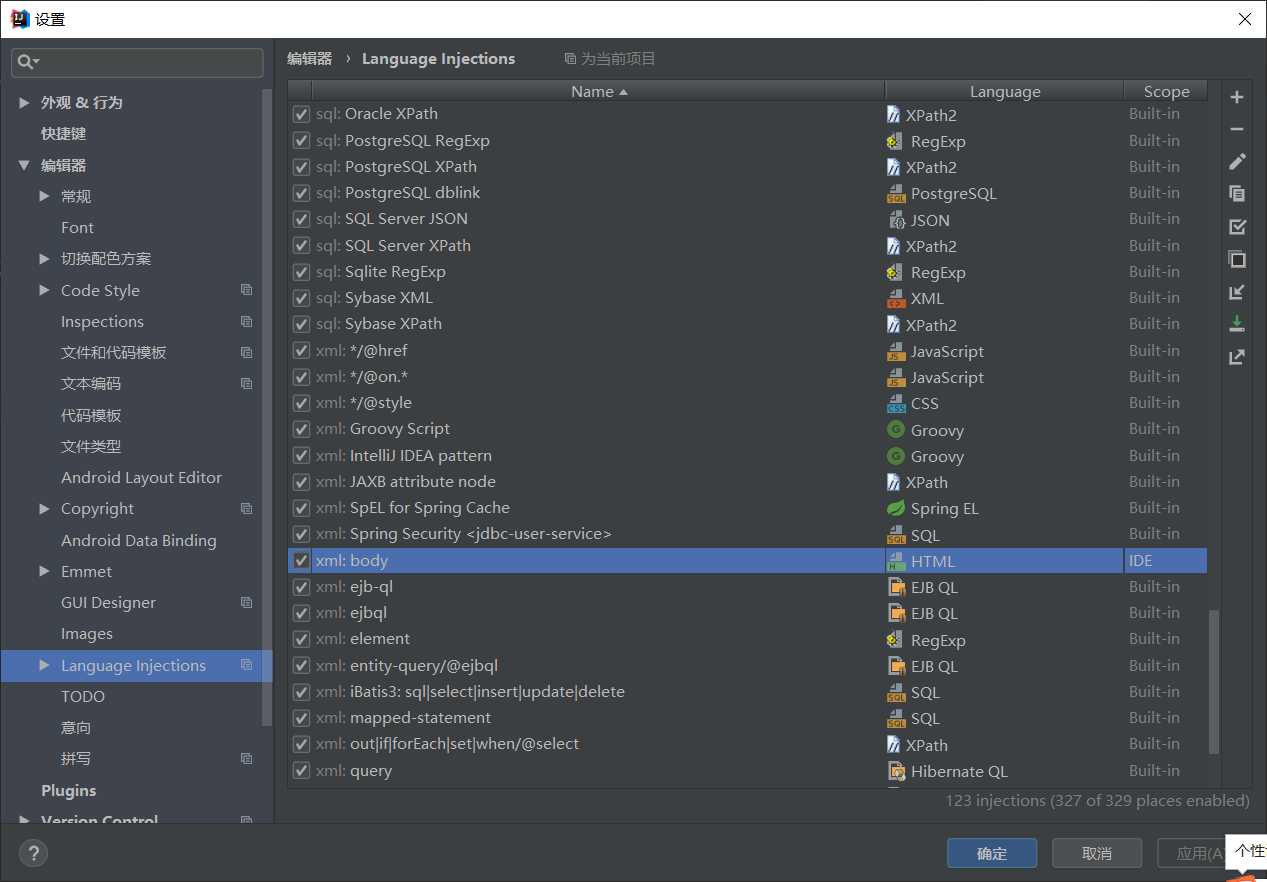This screenshot has width=1267, height=882.
Task: Click the Hibernate QL icon in query row
Action: (x=896, y=771)
